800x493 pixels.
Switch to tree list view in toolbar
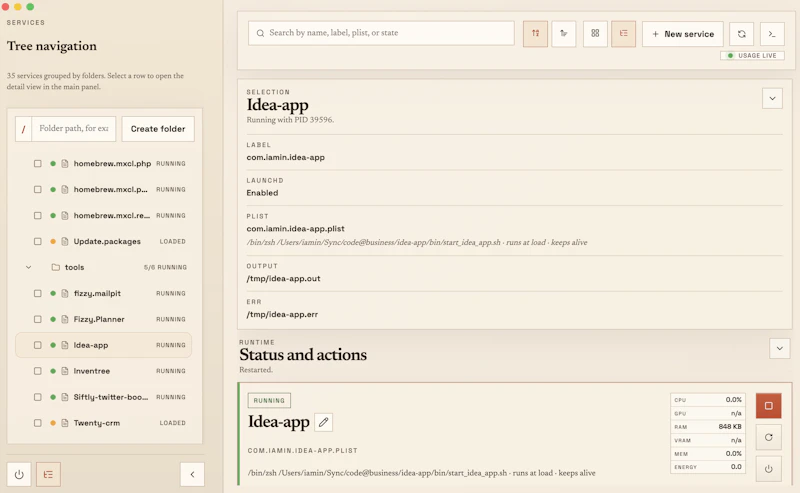[x=623, y=34]
